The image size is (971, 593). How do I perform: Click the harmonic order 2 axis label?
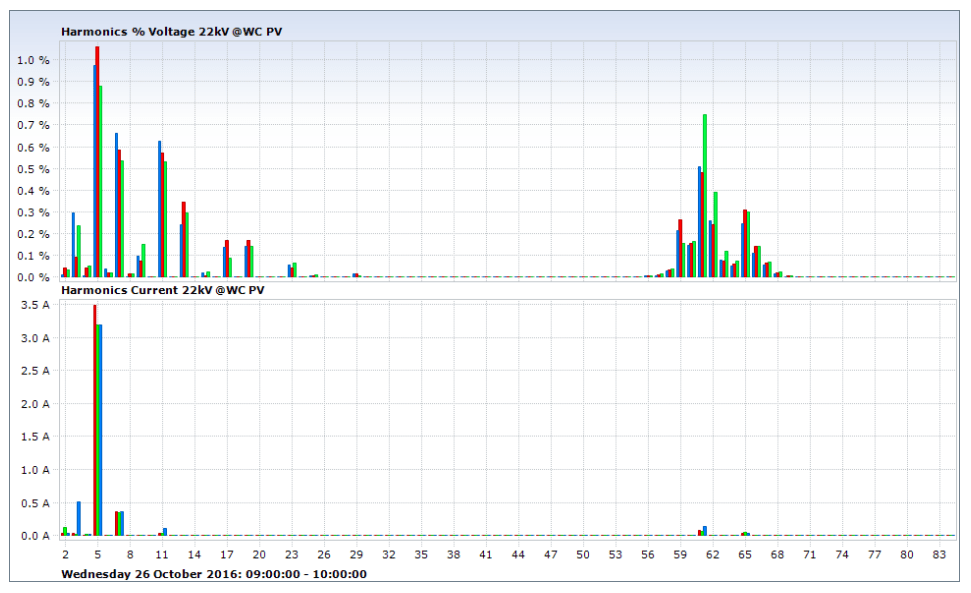pos(66,554)
